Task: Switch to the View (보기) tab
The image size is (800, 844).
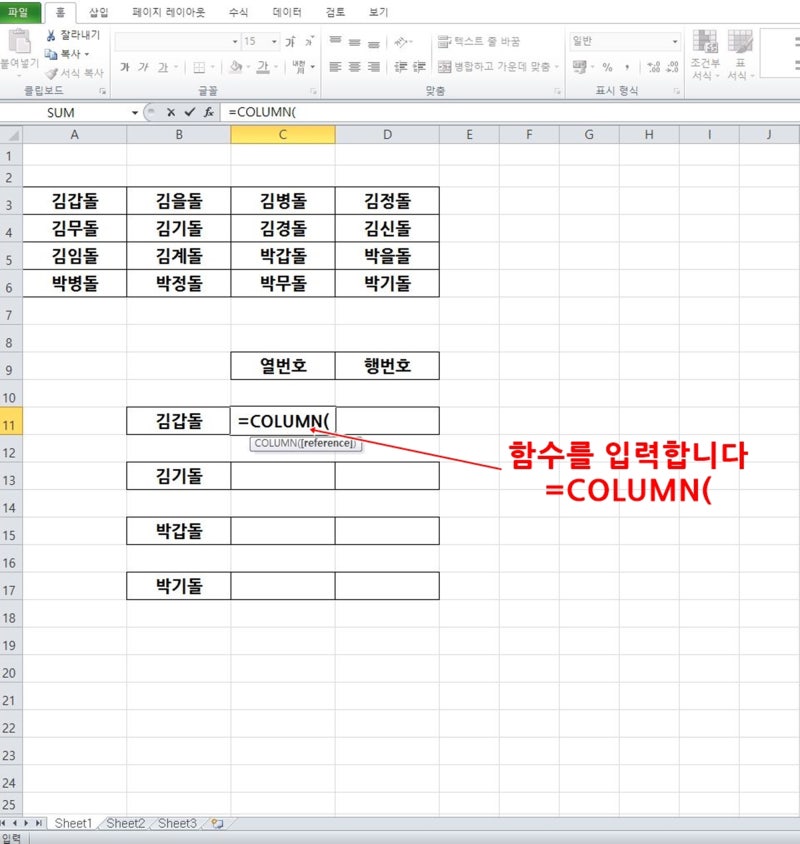Action: [378, 12]
